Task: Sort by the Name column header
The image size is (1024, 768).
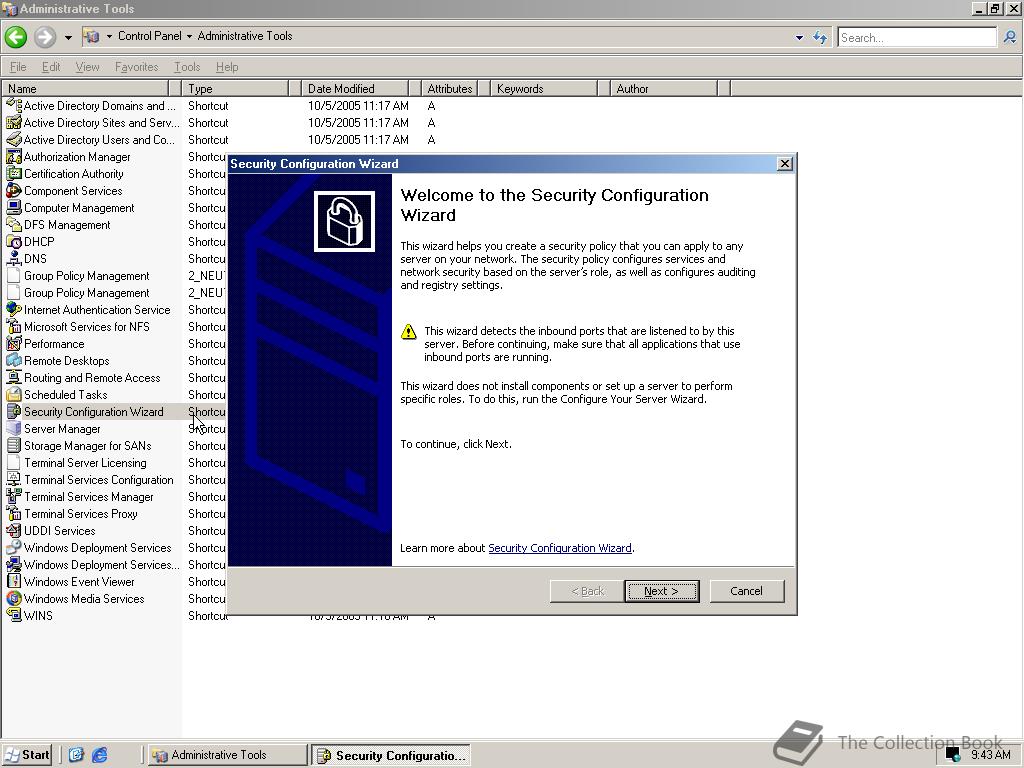Action: point(85,88)
